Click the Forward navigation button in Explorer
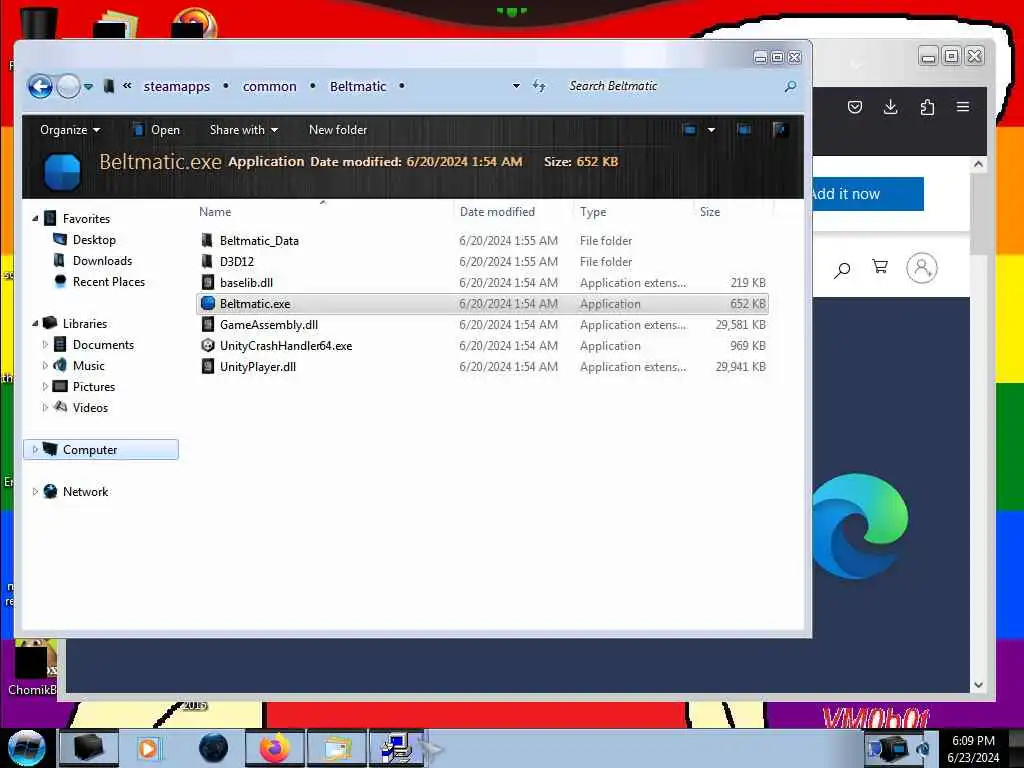1024x768 pixels. pyautogui.click(x=68, y=86)
